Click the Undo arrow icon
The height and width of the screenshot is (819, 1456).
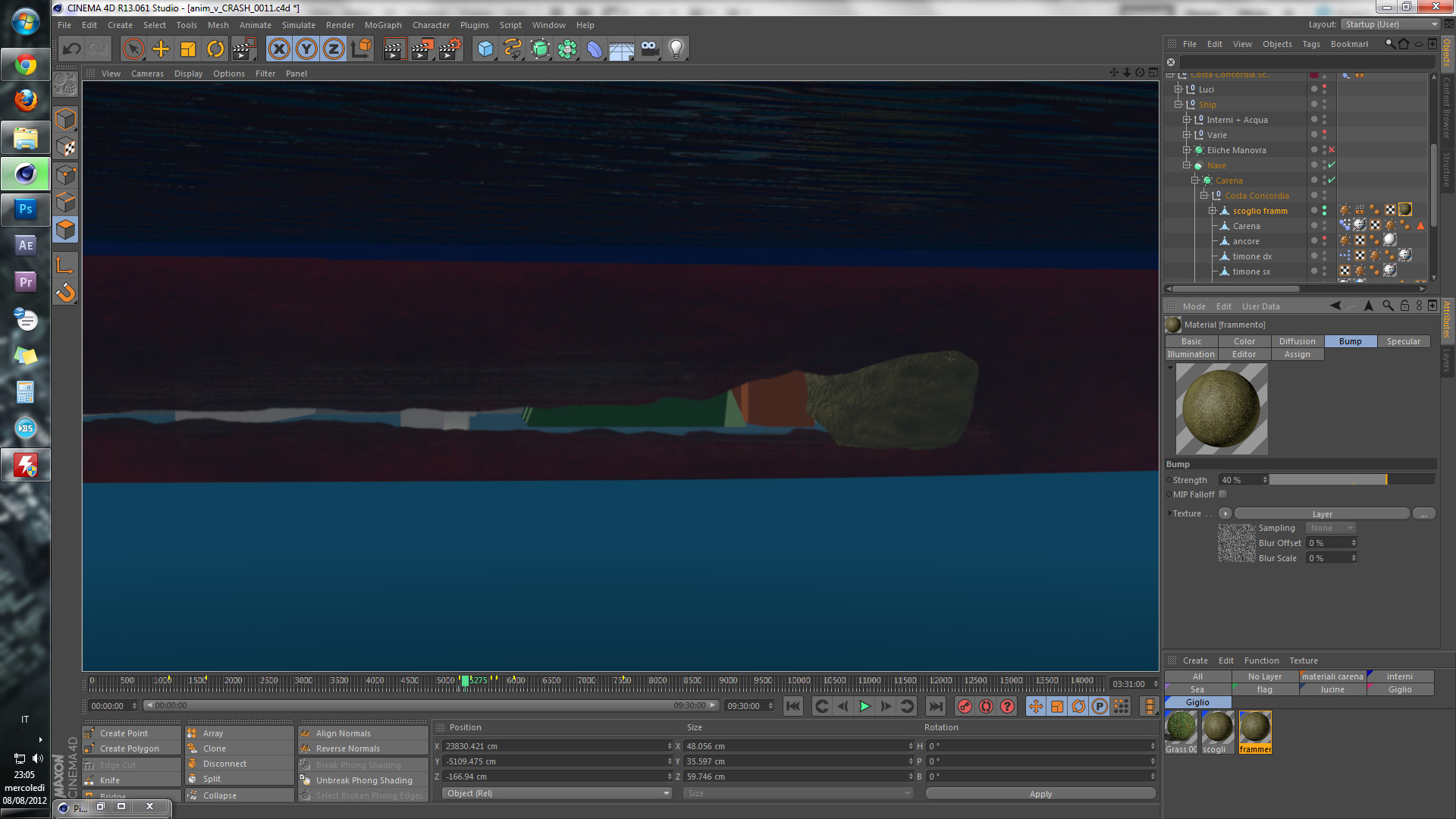72,49
